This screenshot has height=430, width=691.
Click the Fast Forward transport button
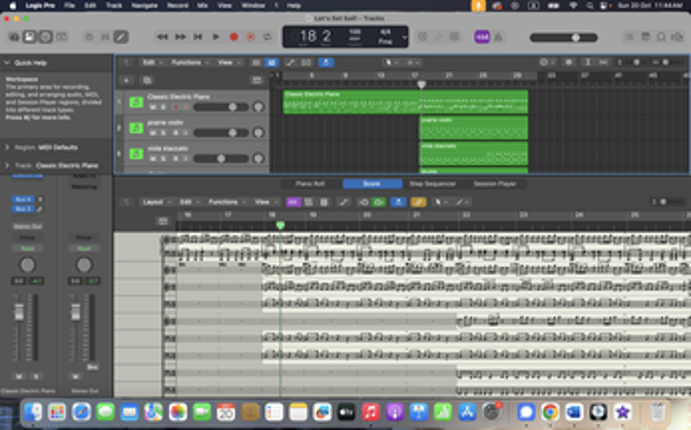tap(180, 37)
